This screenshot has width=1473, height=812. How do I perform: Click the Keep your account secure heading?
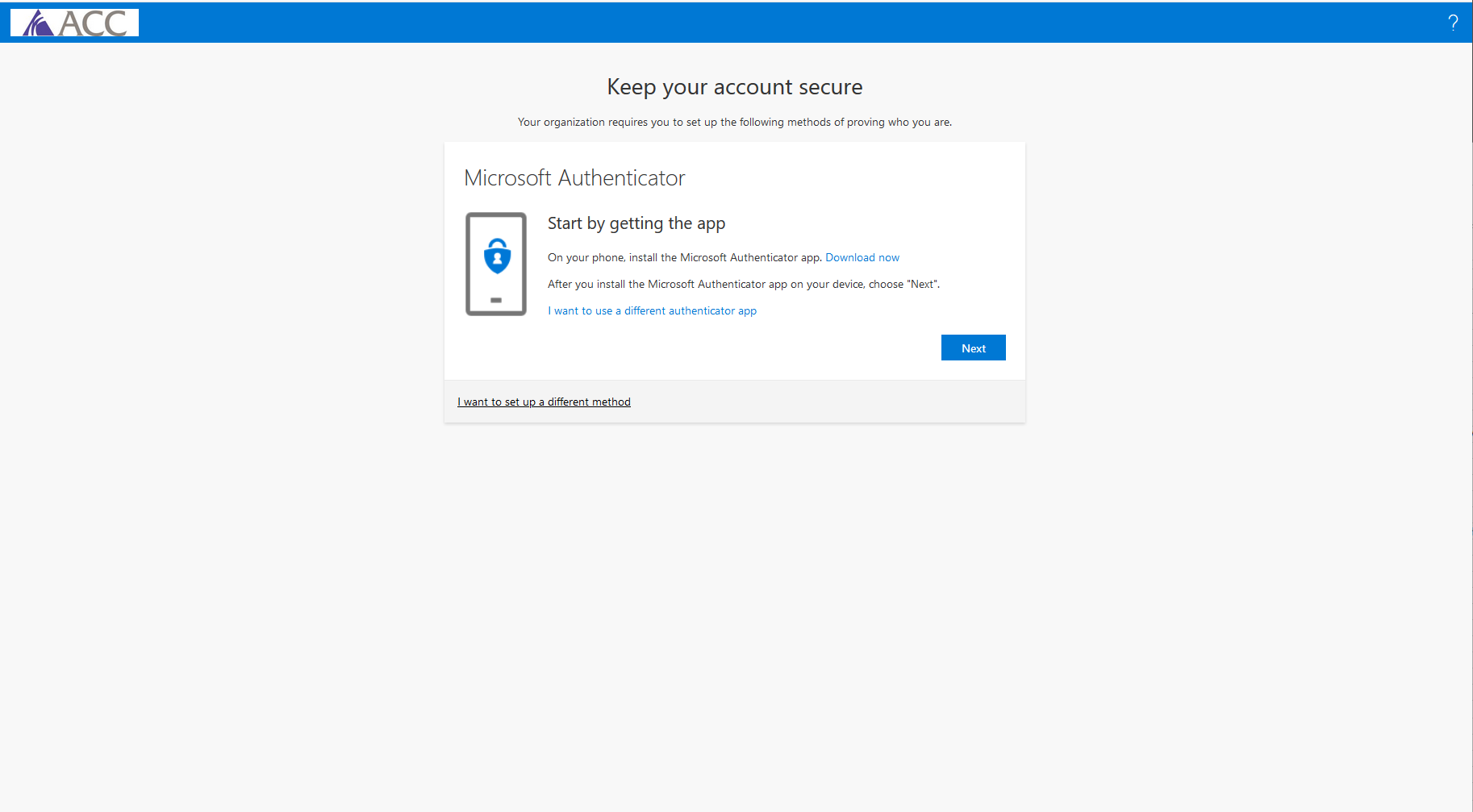[x=734, y=86]
